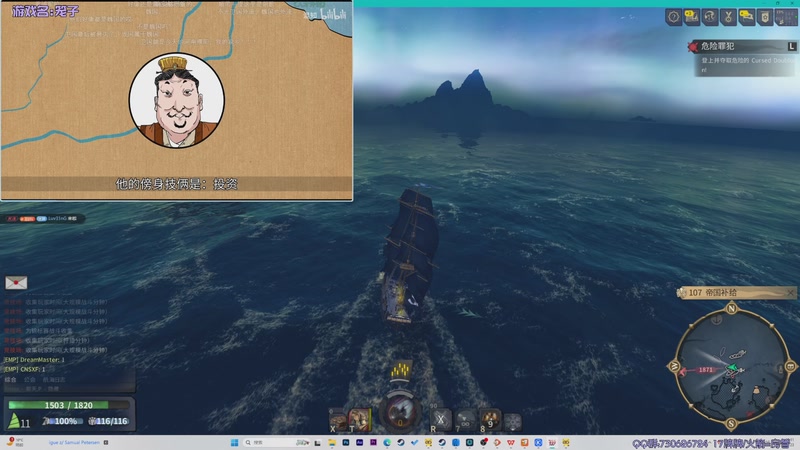Viewport: 800px width, 450px height.
Task: Open the medal achievements icon
Action: 728,17
